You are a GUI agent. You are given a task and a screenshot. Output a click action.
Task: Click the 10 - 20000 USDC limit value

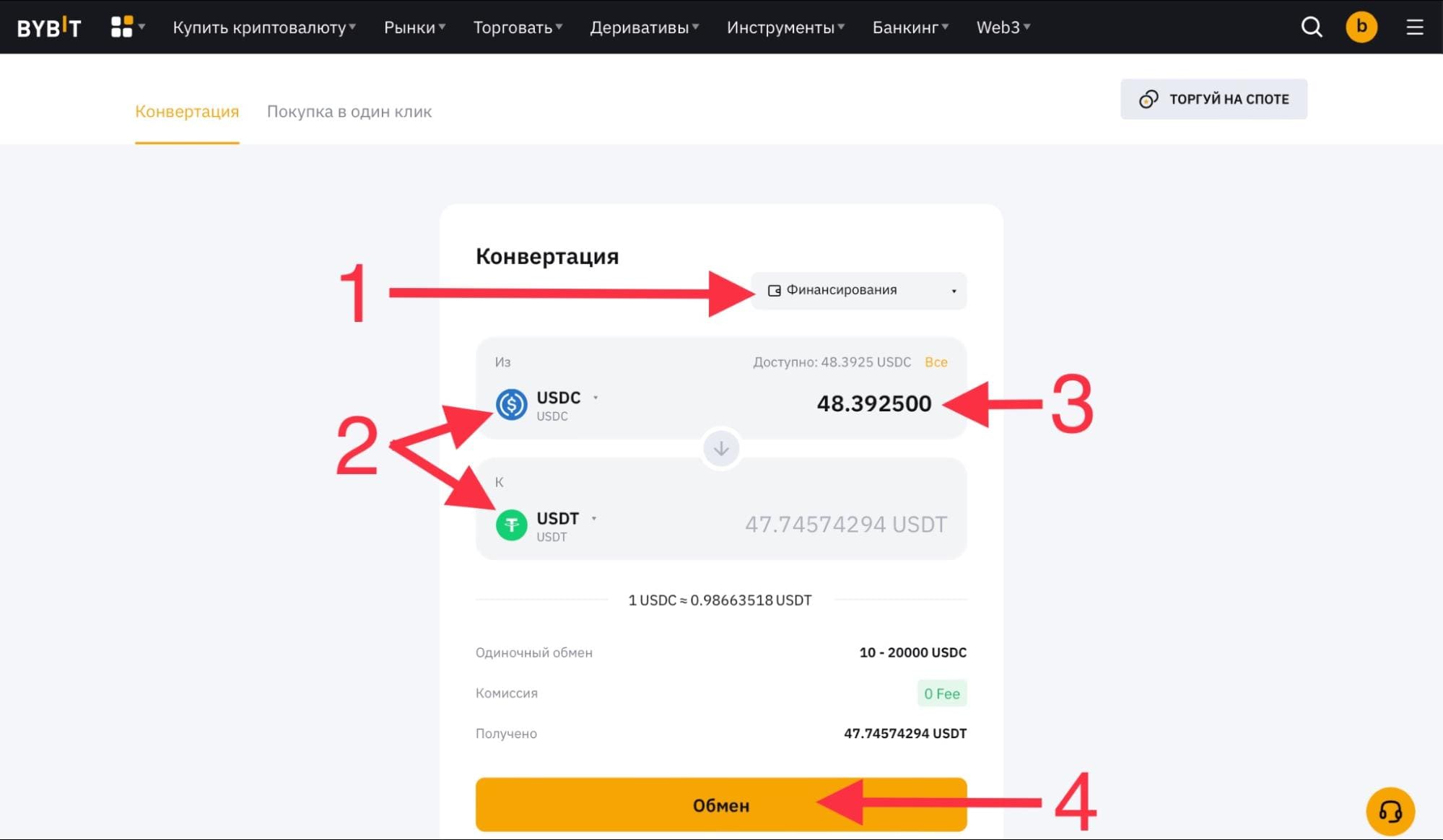(913, 652)
